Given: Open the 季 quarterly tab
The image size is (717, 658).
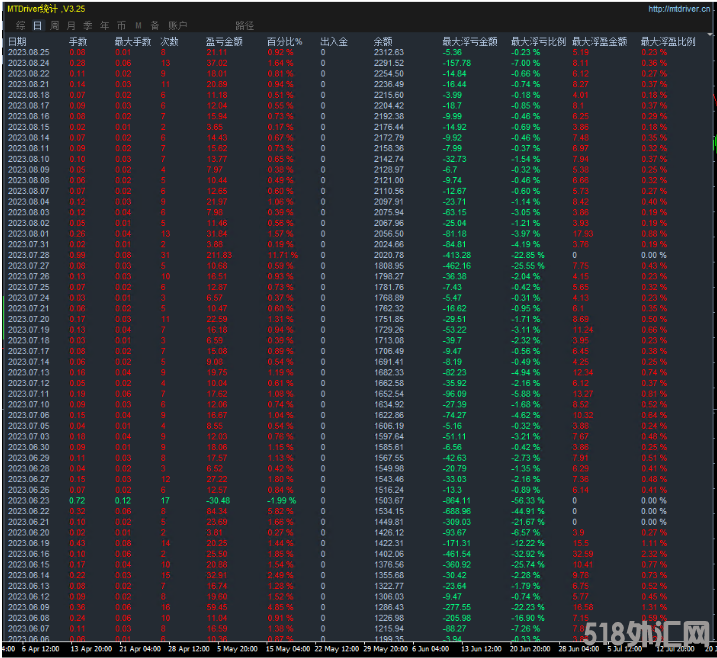Looking at the screenshot, I should (x=88, y=24).
